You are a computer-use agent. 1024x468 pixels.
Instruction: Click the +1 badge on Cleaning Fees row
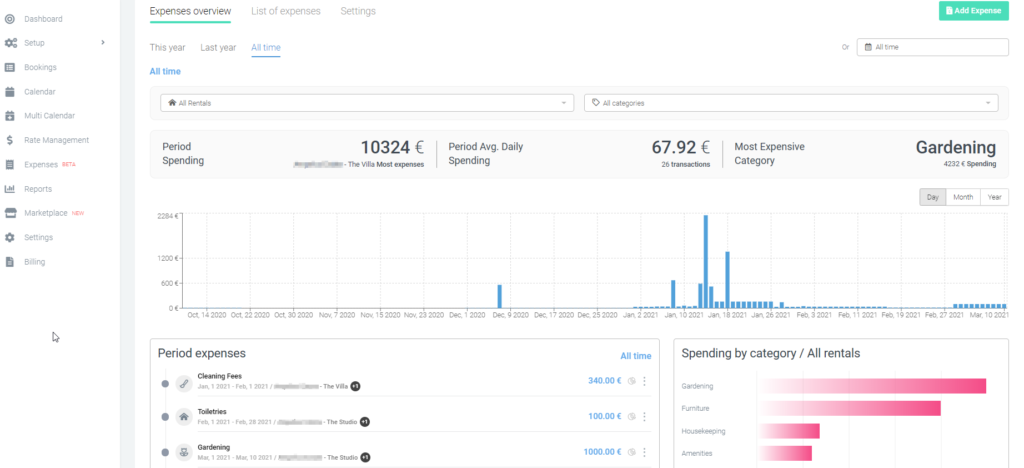coord(355,386)
